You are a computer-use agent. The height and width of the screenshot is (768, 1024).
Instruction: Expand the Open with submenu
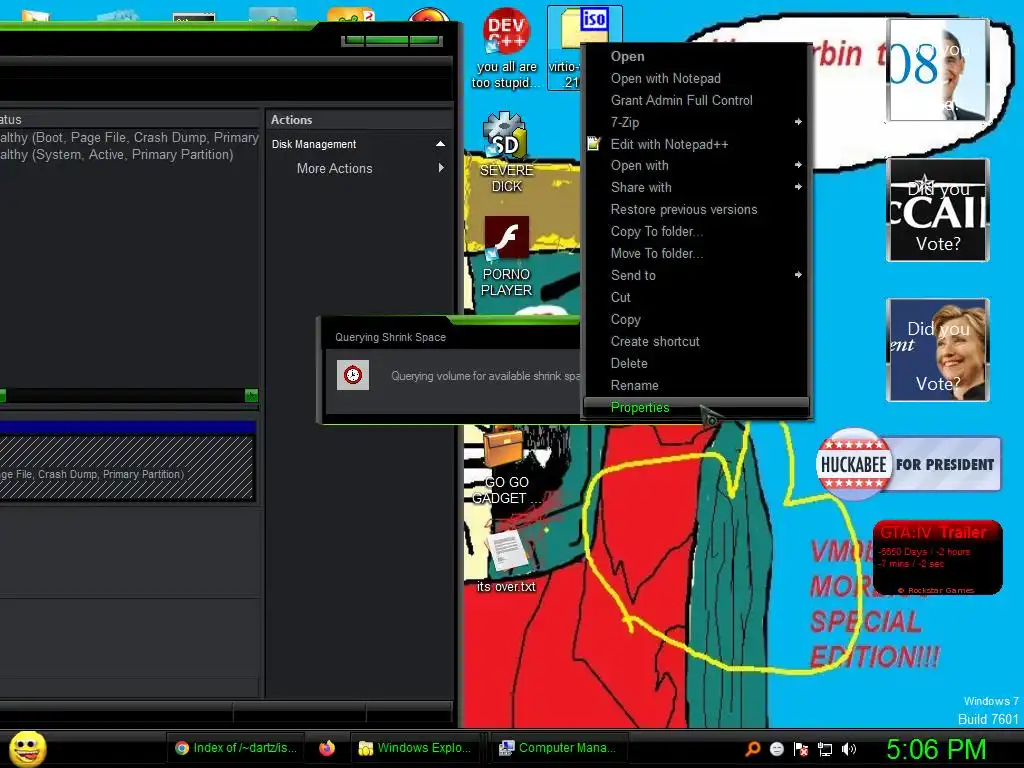[x=696, y=165]
